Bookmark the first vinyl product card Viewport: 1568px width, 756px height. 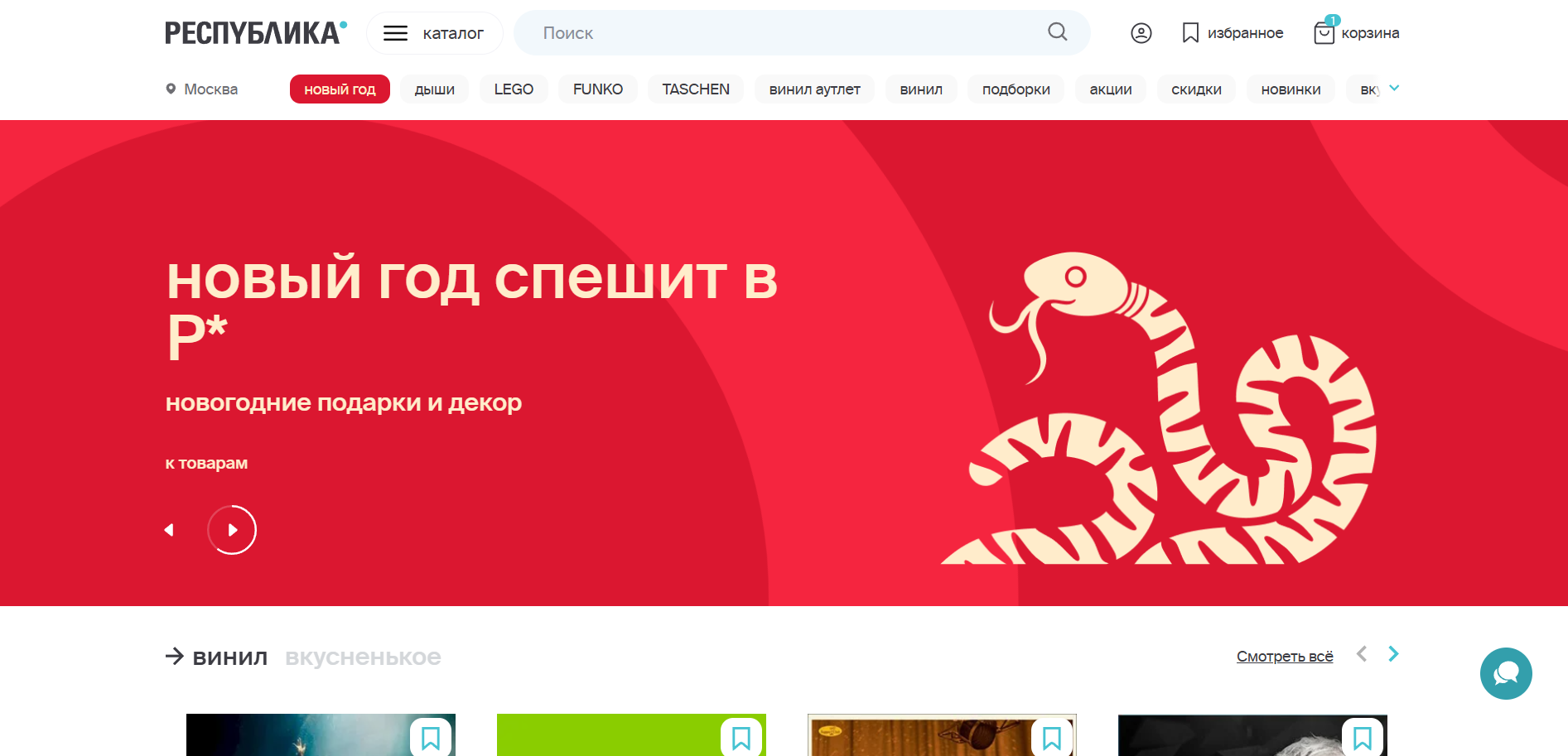tap(431, 737)
